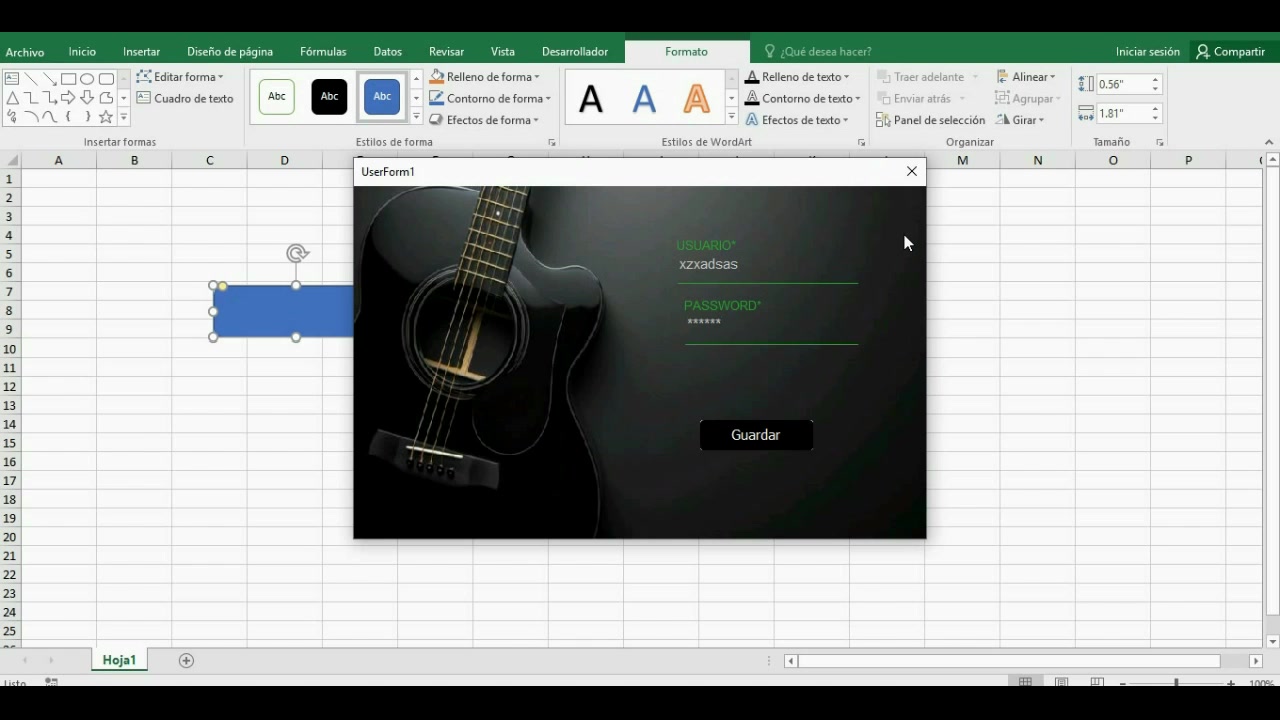Screen dimensions: 1280x720
Task: Select the blue WordArt style A
Action: (x=643, y=97)
